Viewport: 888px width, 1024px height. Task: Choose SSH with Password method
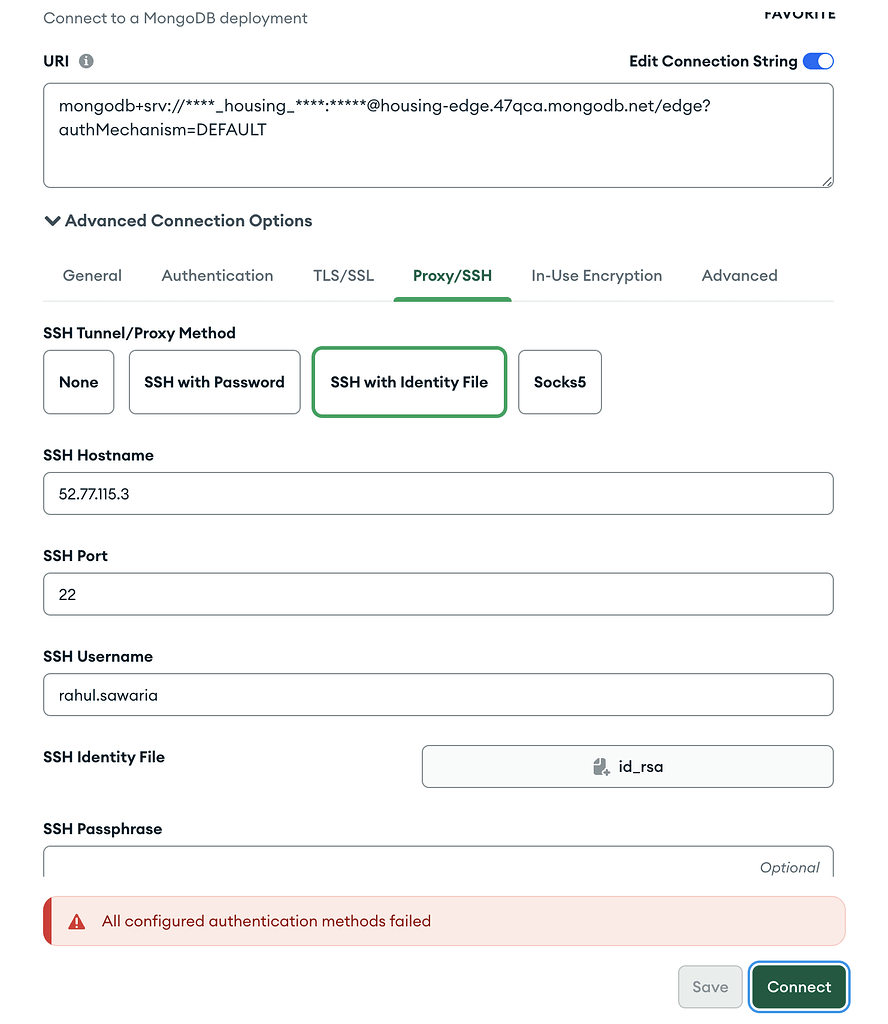[214, 382]
